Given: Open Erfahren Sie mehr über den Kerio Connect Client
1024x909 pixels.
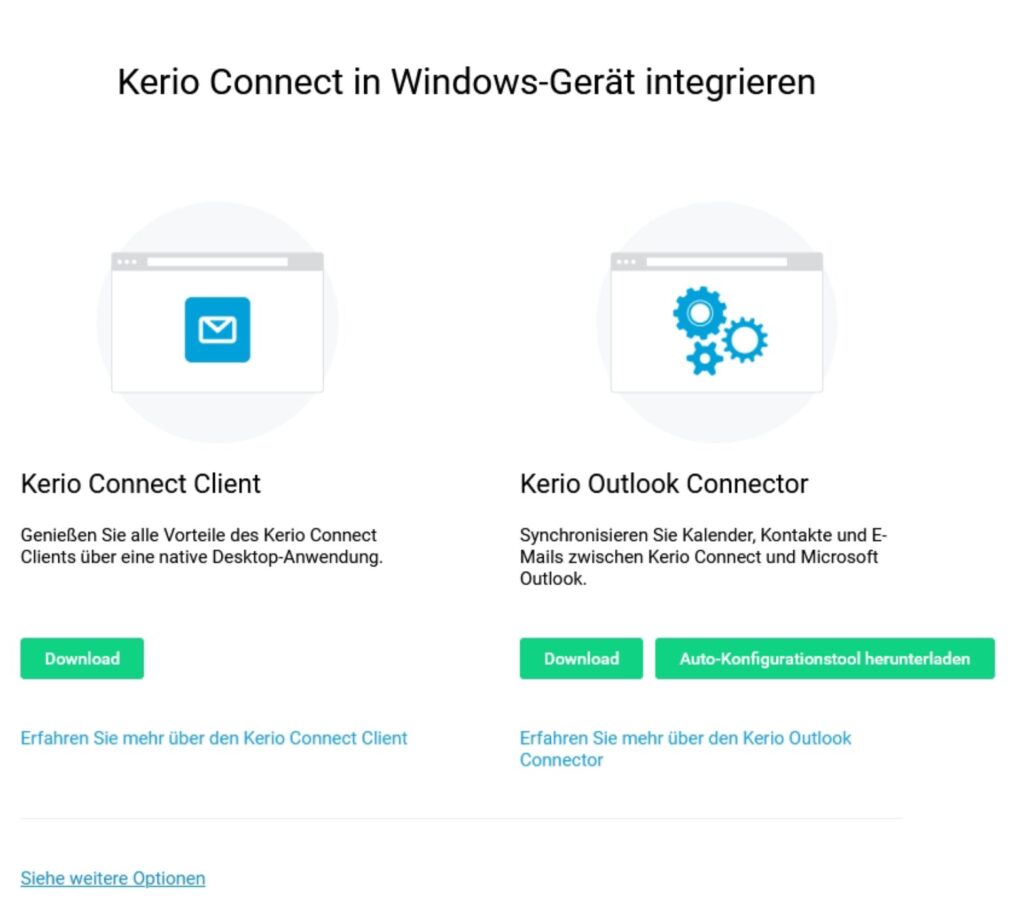Looking at the screenshot, I should click(213, 738).
